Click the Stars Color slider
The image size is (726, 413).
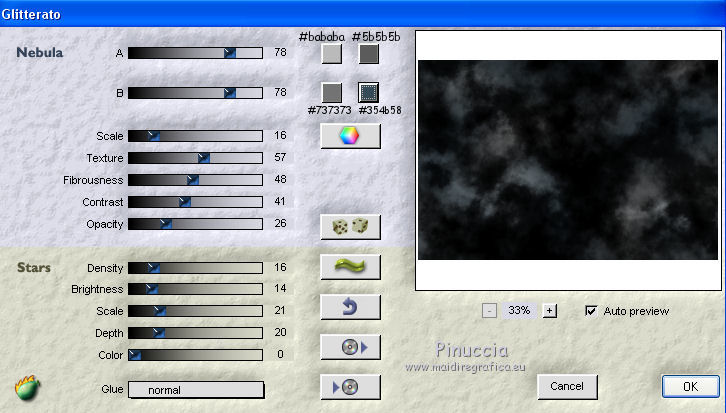(195, 355)
